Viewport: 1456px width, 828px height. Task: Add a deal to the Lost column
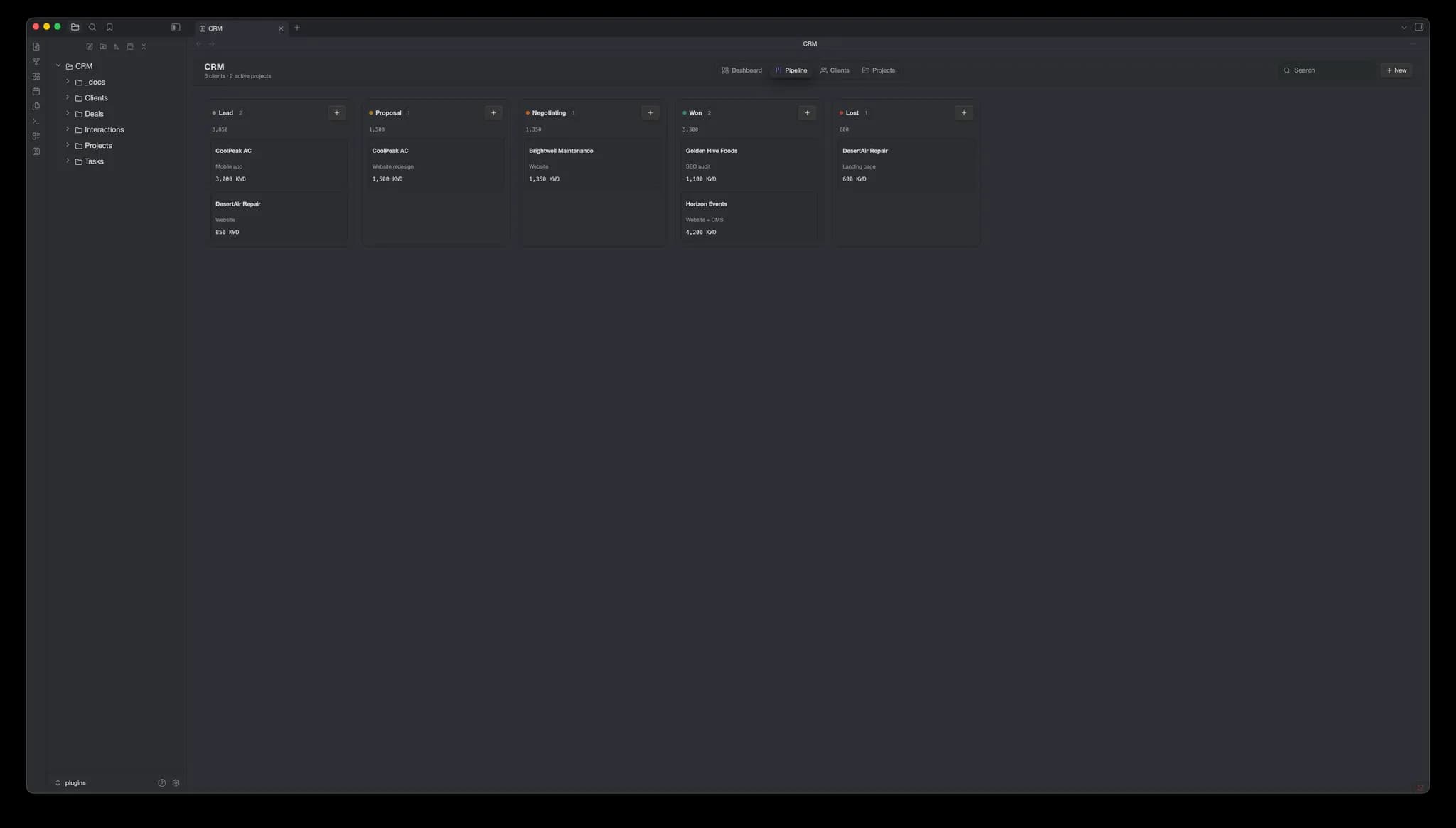(x=964, y=112)
